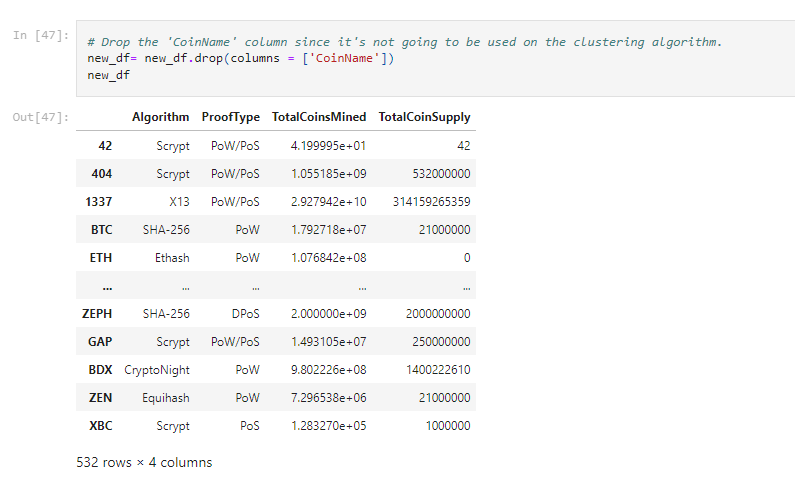Click Scrypt in the GAP row
Image resolution: width=795 pixels, height=486 pixels.
click(x=172, y=342)
